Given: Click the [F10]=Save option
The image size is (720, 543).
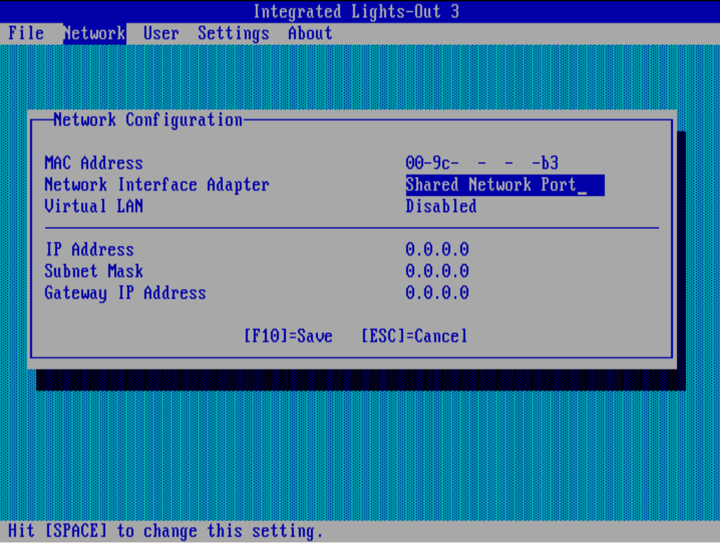Looking at the screenshot, I should pyautogui.click(x=288, y=336).
